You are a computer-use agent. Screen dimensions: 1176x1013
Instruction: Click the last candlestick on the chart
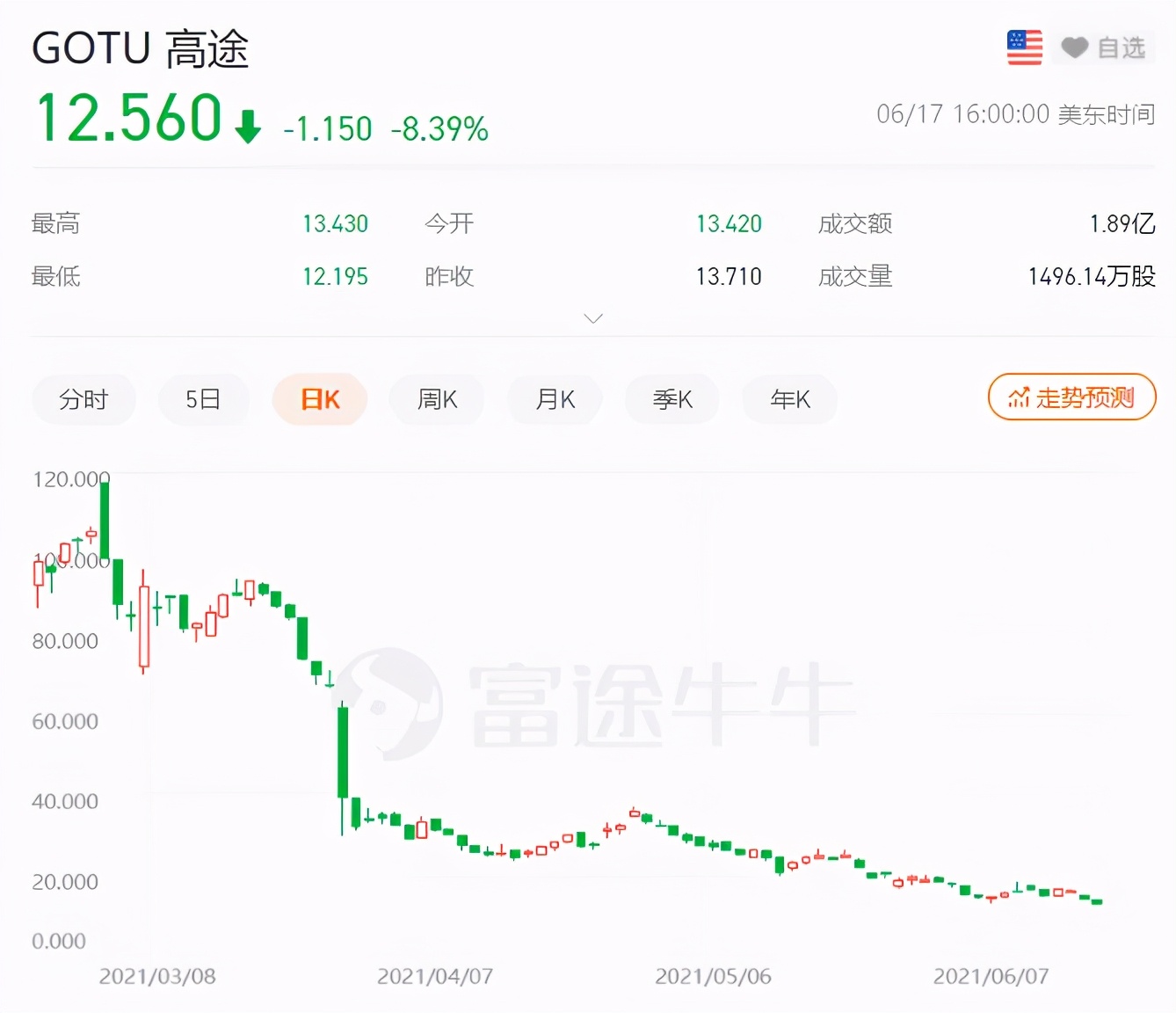click(x=1096, y=901)
